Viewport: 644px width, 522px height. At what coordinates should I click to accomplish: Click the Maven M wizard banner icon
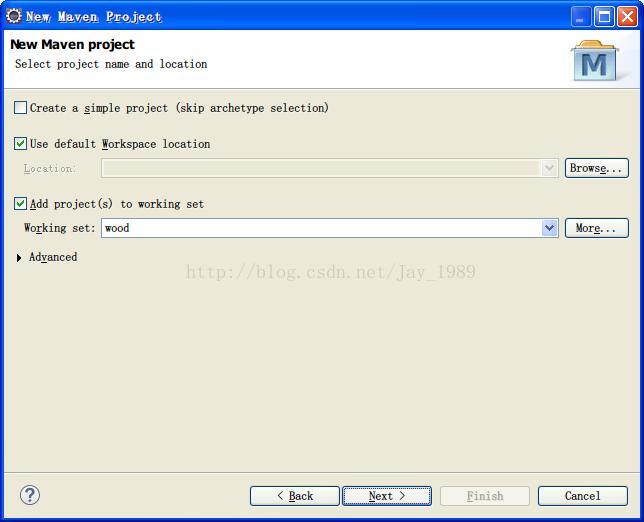click(594, 60)
